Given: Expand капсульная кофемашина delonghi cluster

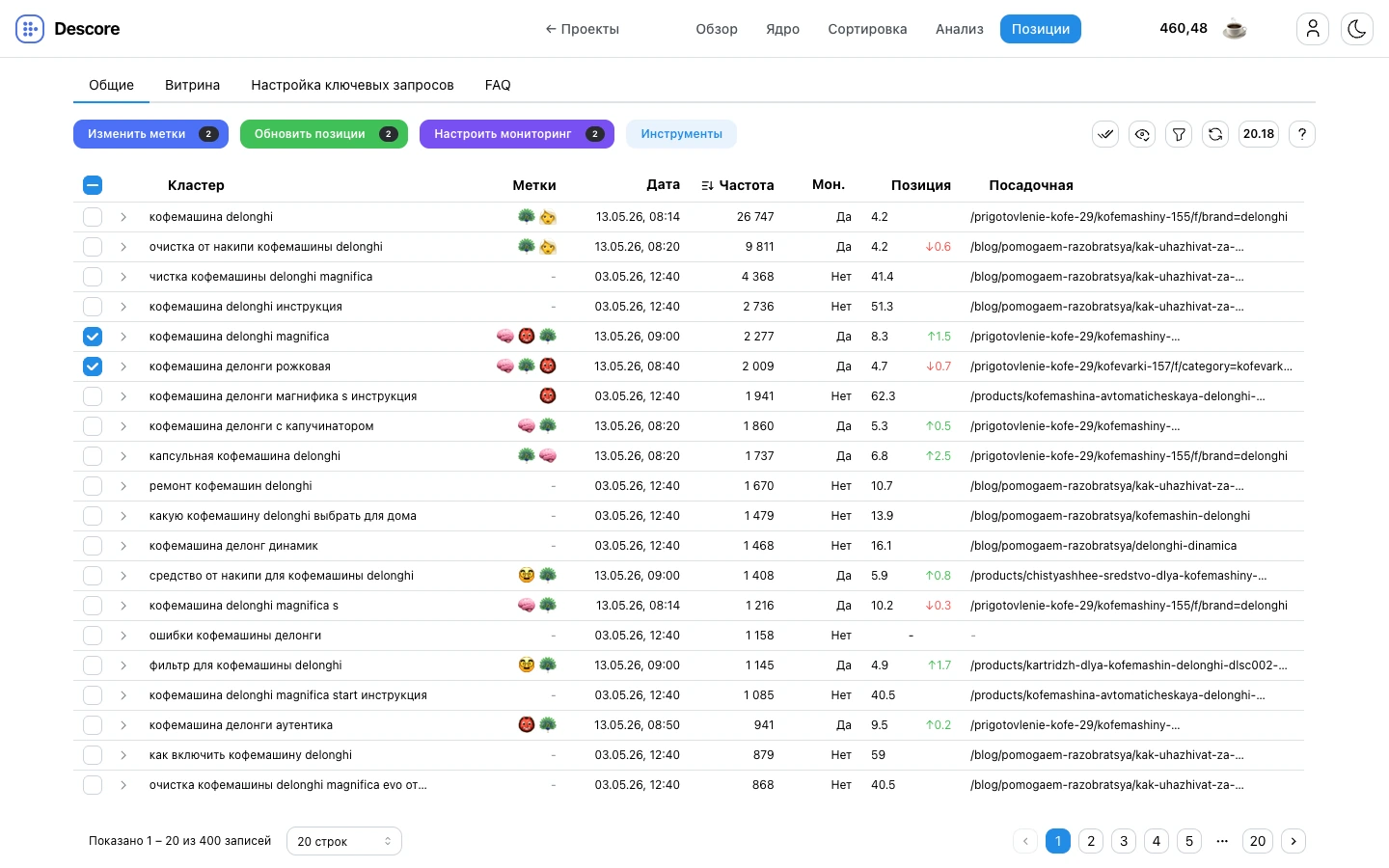Looking at the screenshot, I should click(123, 456).
